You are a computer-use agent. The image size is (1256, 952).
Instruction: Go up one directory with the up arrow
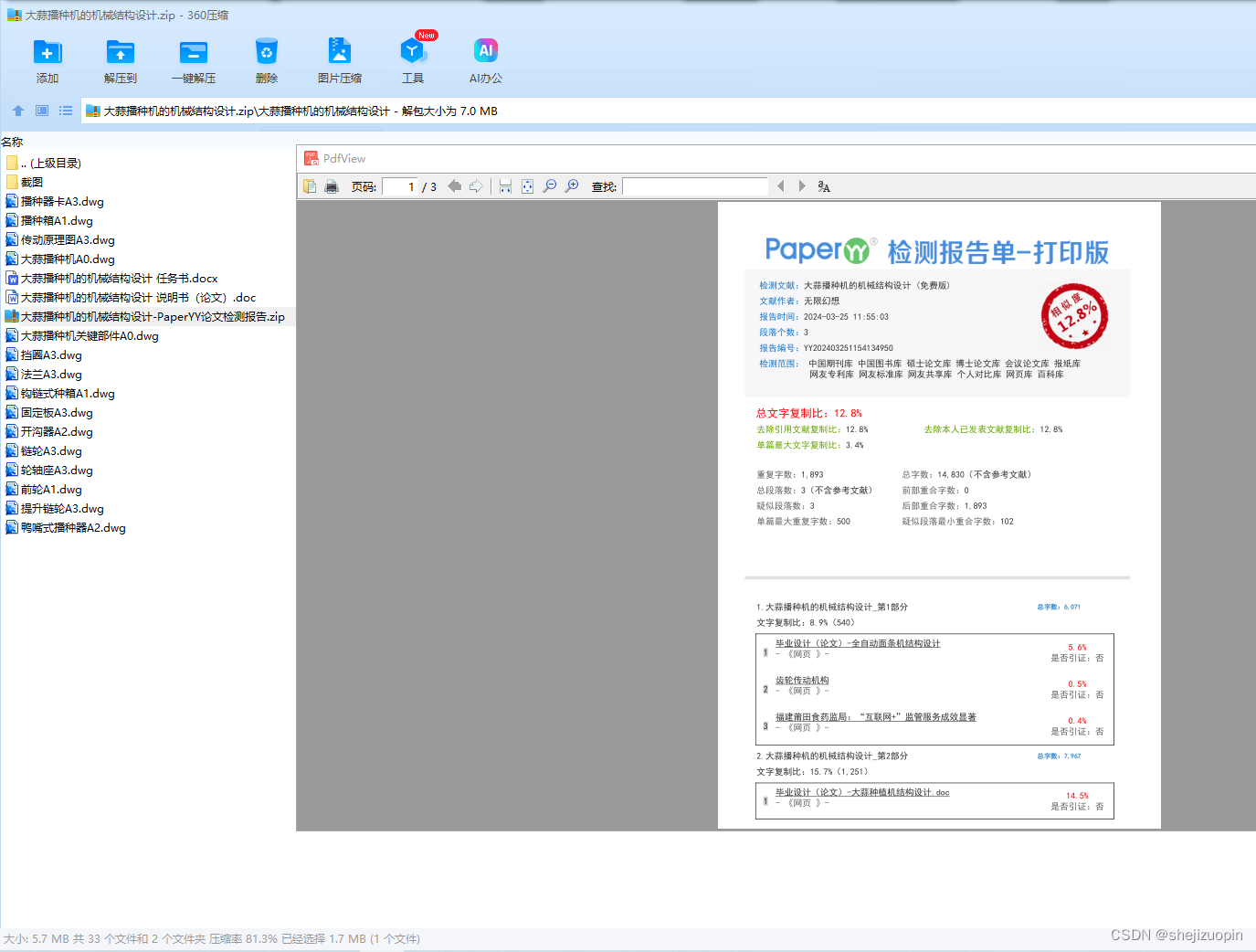(x=18, y=111)
